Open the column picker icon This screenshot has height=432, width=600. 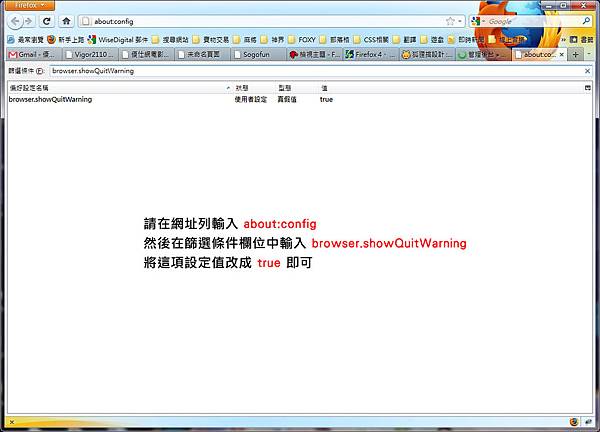pos(588,88)
